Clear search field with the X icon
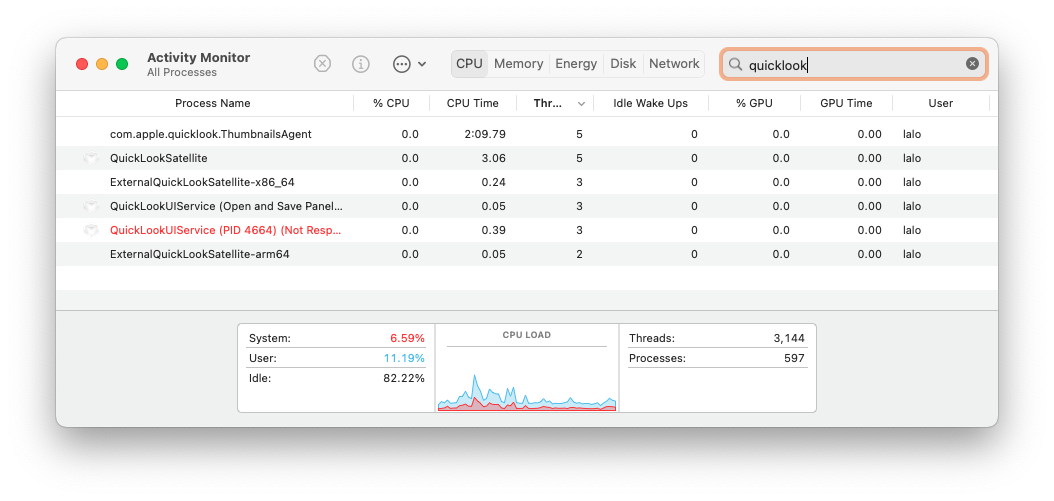 972,64
